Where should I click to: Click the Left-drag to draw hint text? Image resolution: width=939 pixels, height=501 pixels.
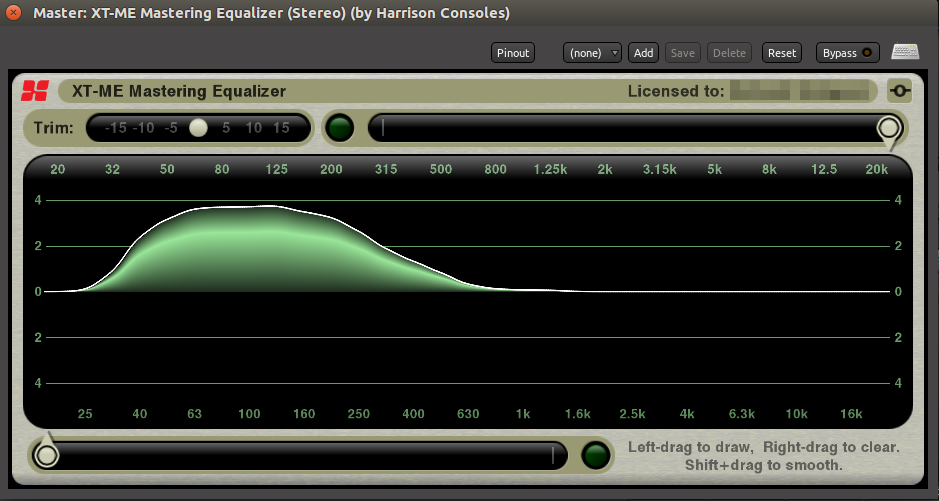coord(689,447)
